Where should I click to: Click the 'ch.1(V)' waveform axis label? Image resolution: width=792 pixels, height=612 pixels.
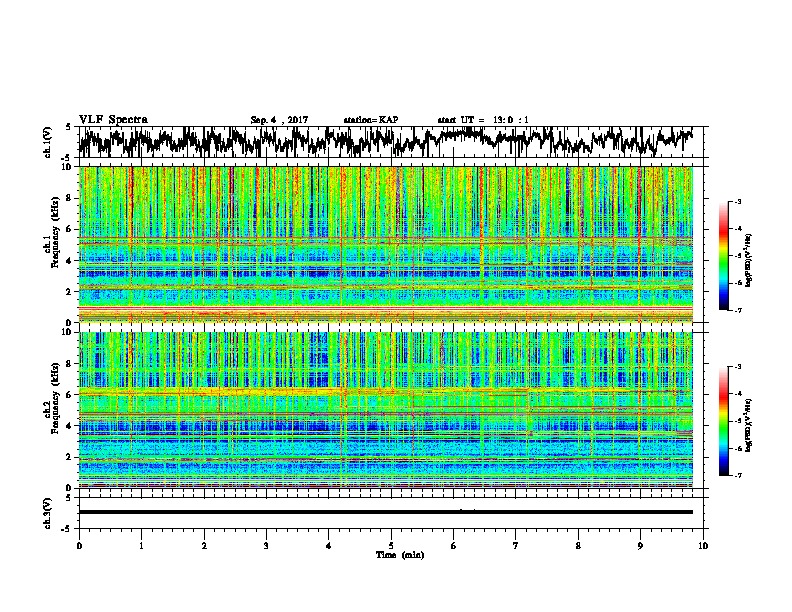(x=48, y=142)
